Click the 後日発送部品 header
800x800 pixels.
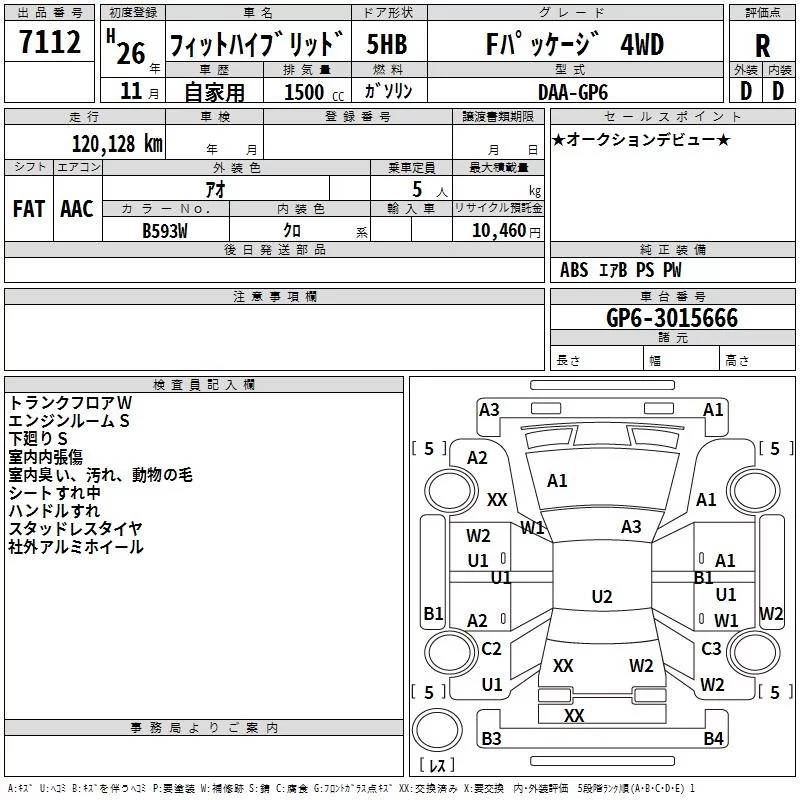(274, 250)
